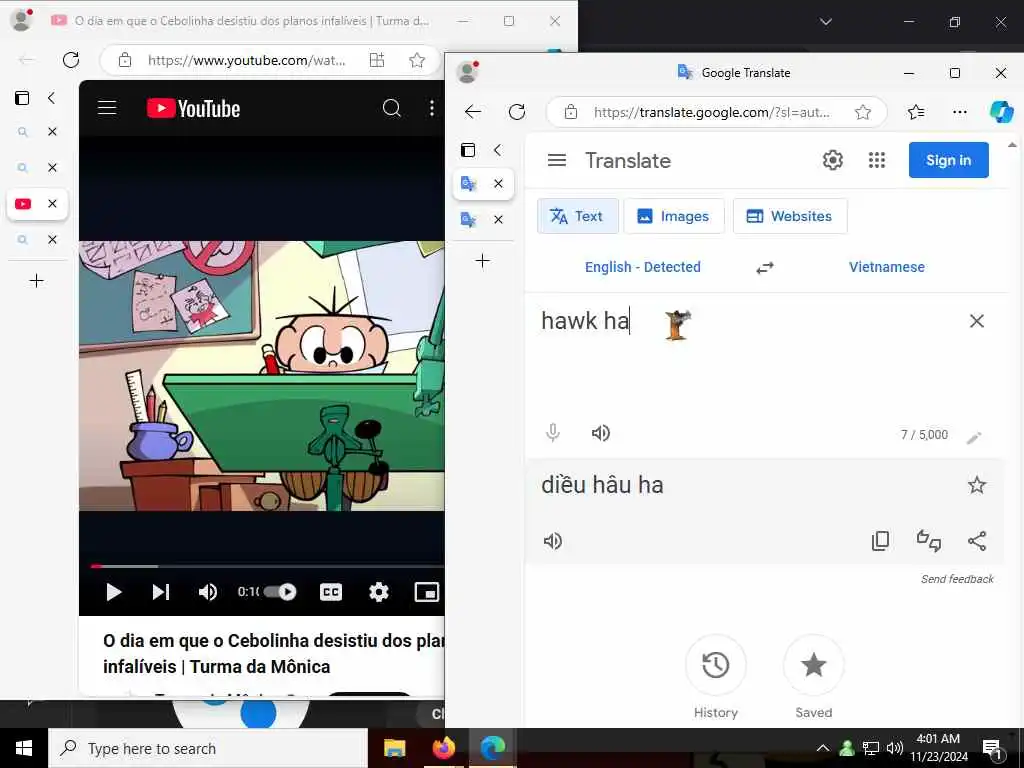Switch to Text translation mode
Image resolution: width=1024 pixels, height=768 pixels.
click(x=577, y=216)
